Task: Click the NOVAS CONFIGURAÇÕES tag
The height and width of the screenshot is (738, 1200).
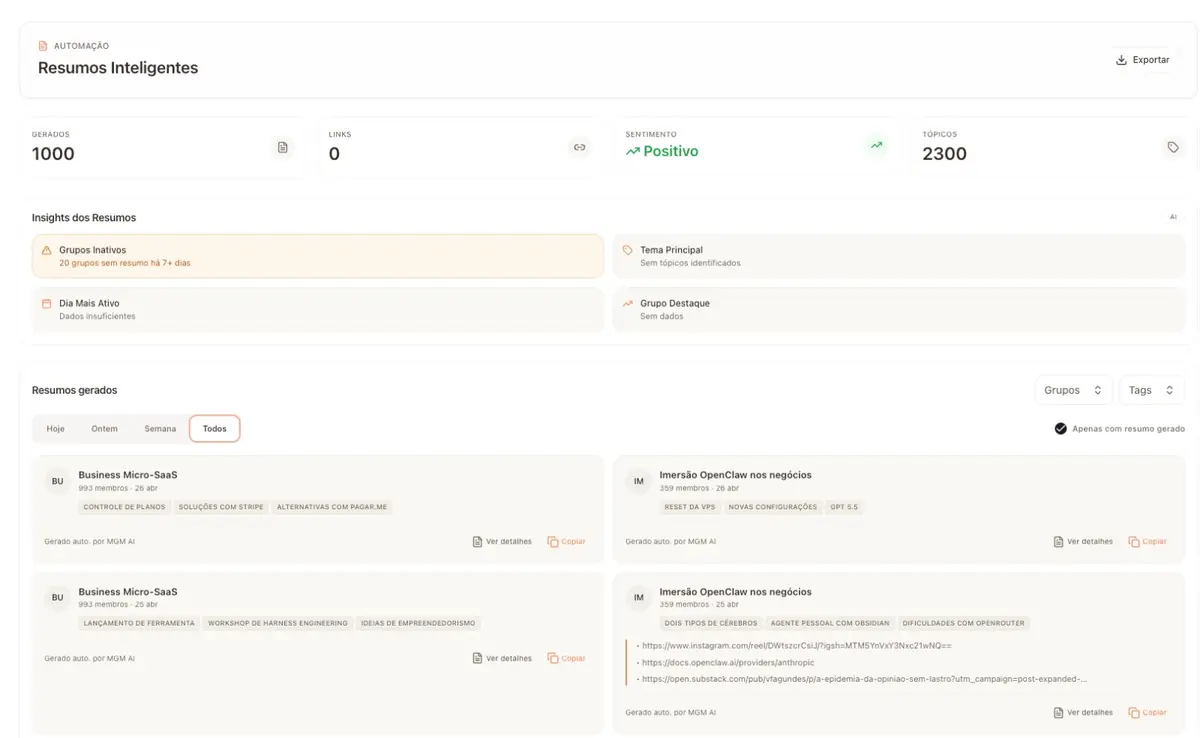Action: coord(773,507)
